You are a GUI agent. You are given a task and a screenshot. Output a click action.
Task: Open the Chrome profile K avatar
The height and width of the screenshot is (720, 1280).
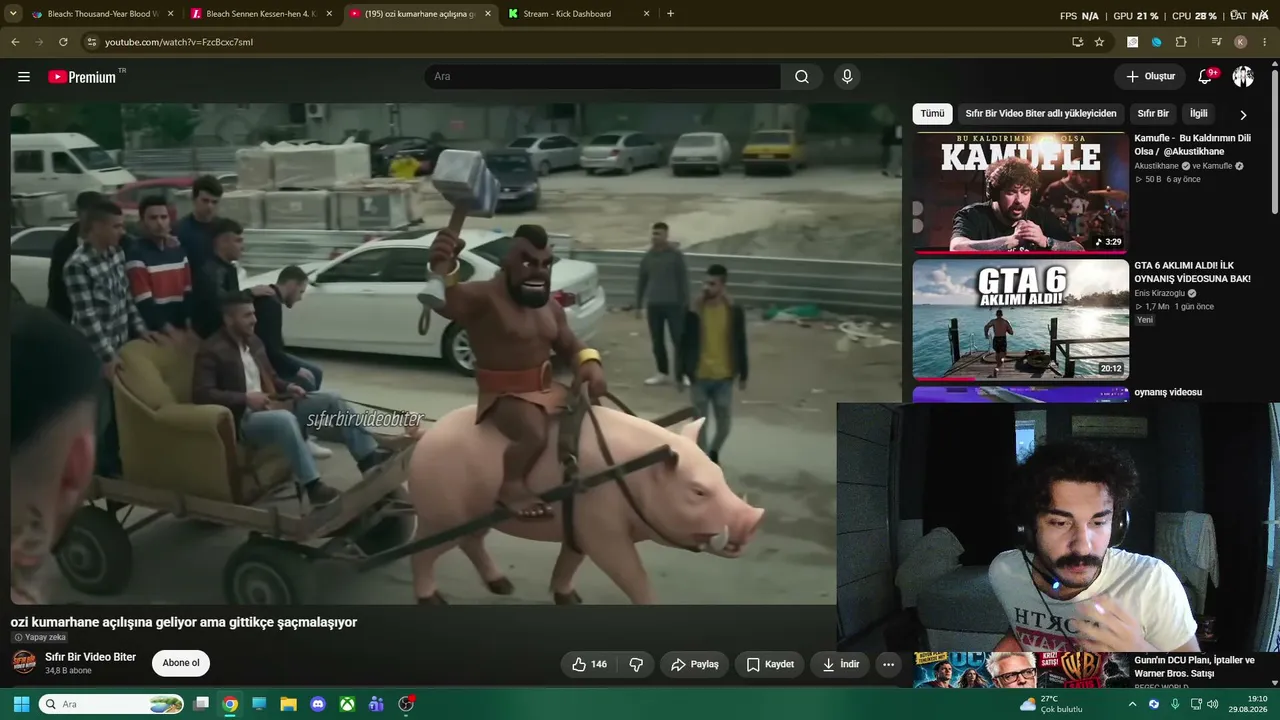point(1241,42)
